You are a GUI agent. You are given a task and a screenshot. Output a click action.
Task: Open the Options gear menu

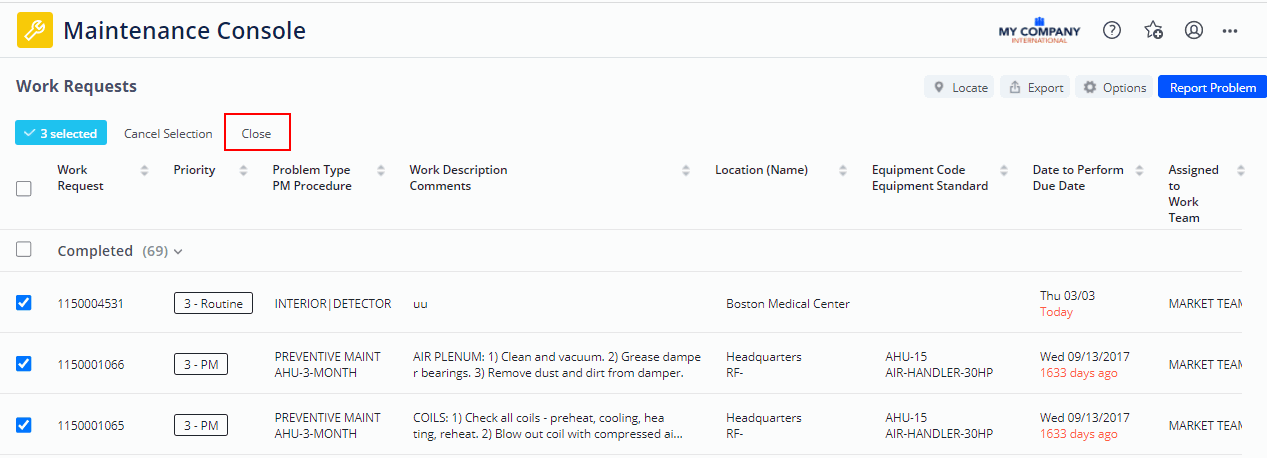point(1114,87)
